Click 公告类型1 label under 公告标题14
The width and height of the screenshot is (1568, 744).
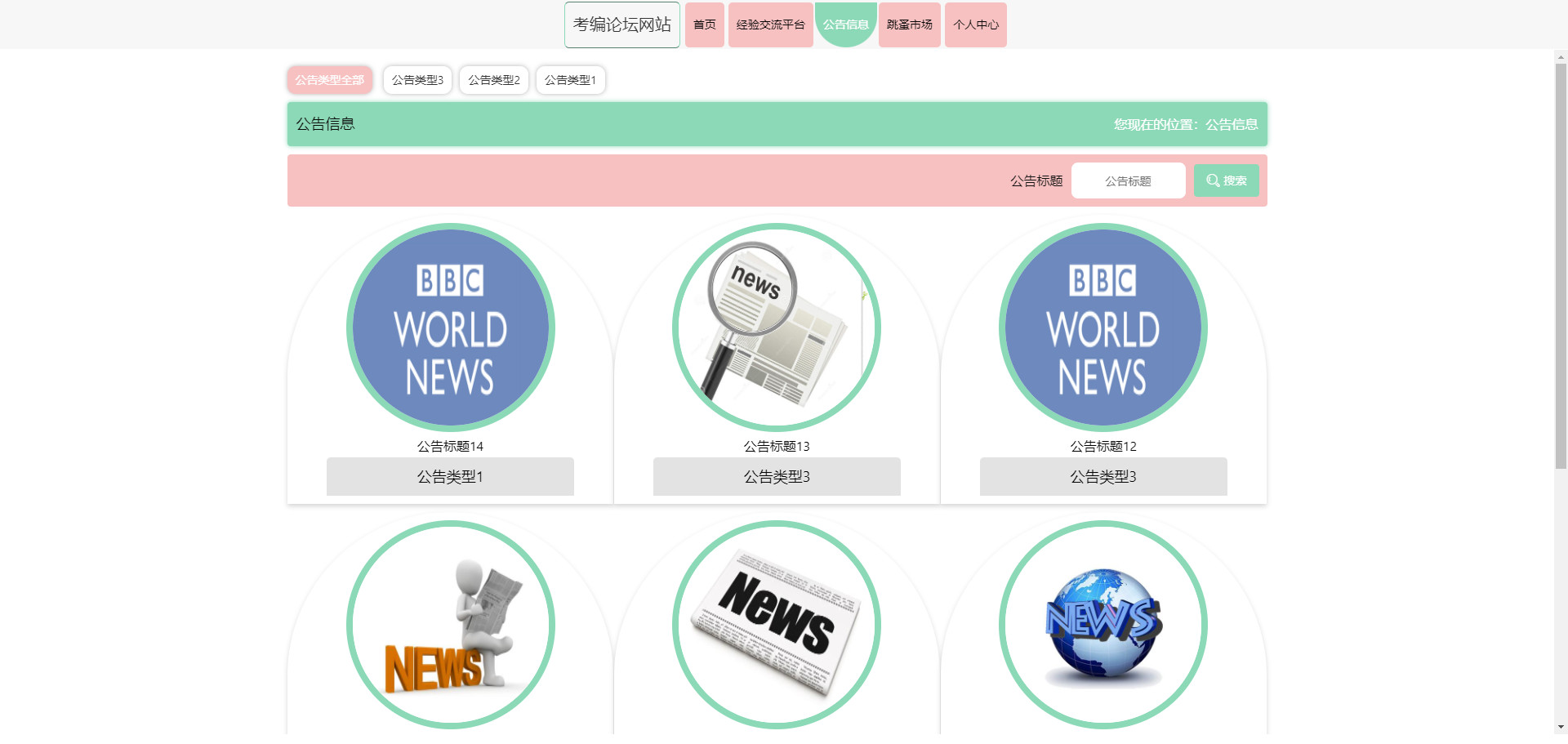pos(450,476)
